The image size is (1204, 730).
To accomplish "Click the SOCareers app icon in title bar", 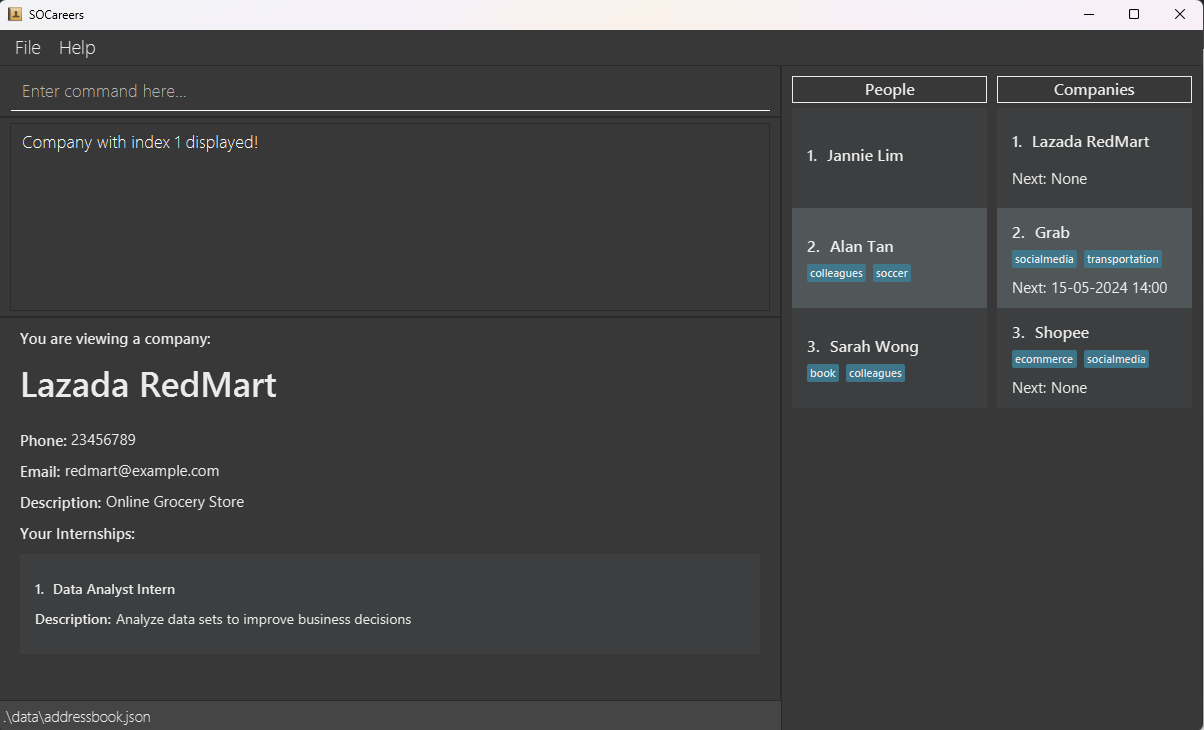I will tap(15, 14).
